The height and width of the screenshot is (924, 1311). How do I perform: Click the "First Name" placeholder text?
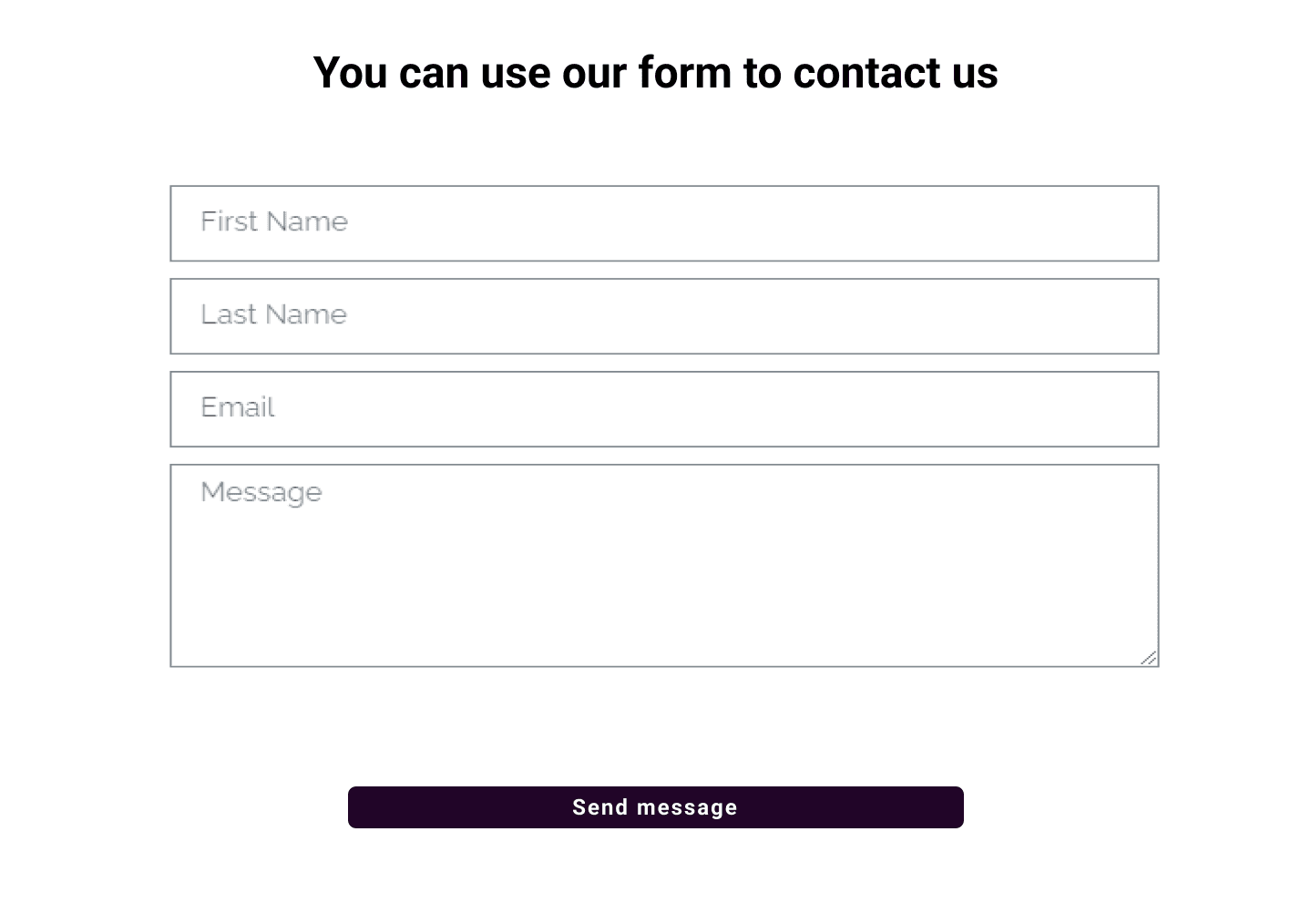click(274, 221)
